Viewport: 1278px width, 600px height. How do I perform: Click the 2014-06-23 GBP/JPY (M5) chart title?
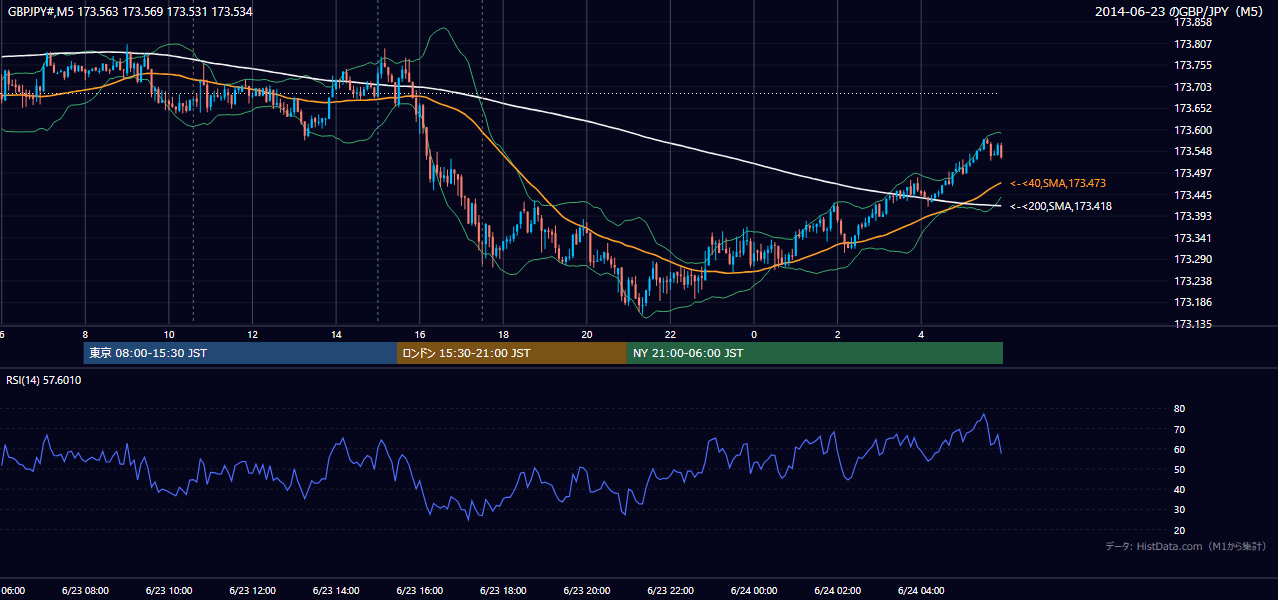tap(1180, 11)
